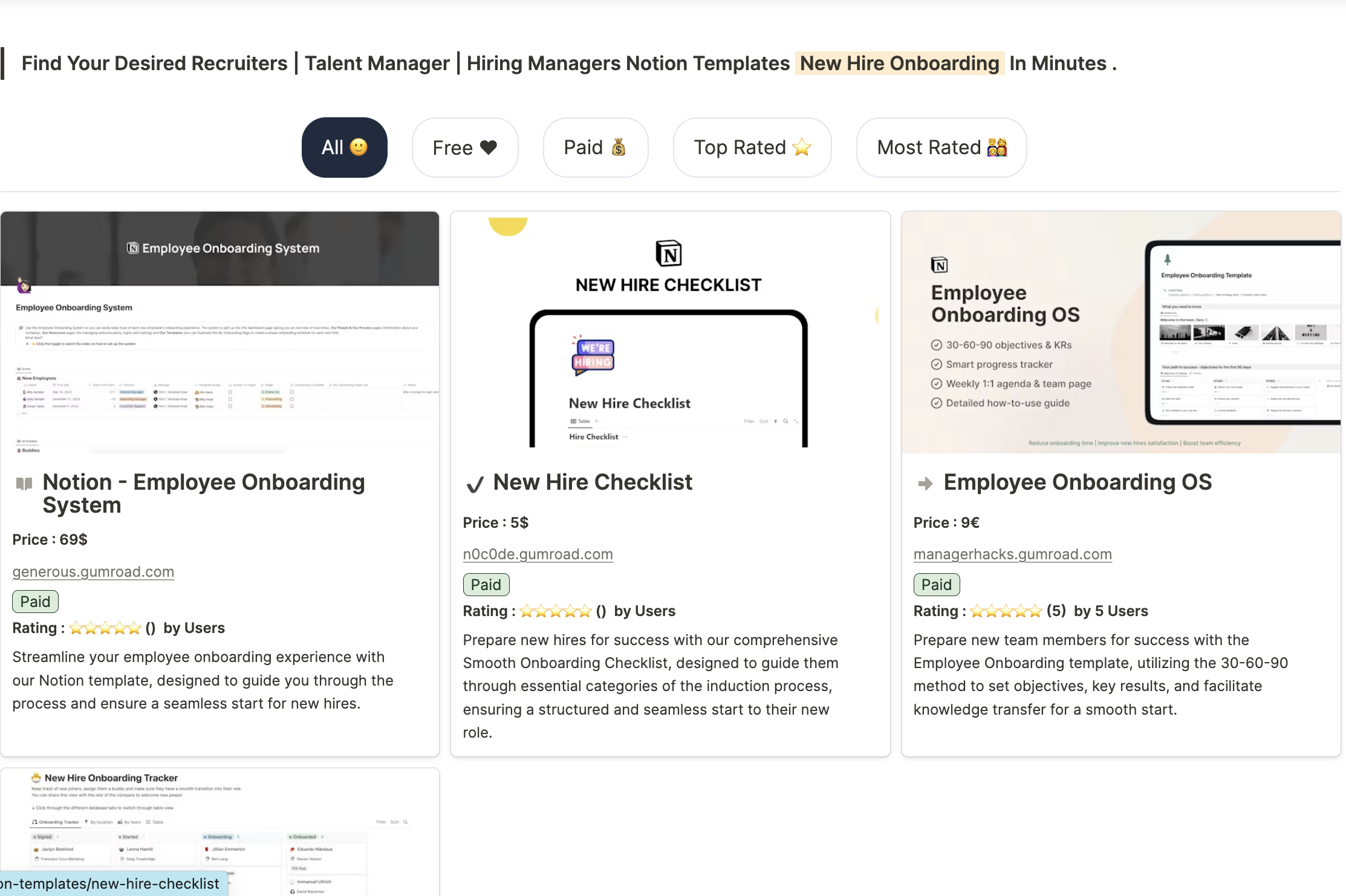Click the star icon on Top Rated tab
Image resolution: width=1346 pixels, height=896 pixels.
click(x=801, y=148)
